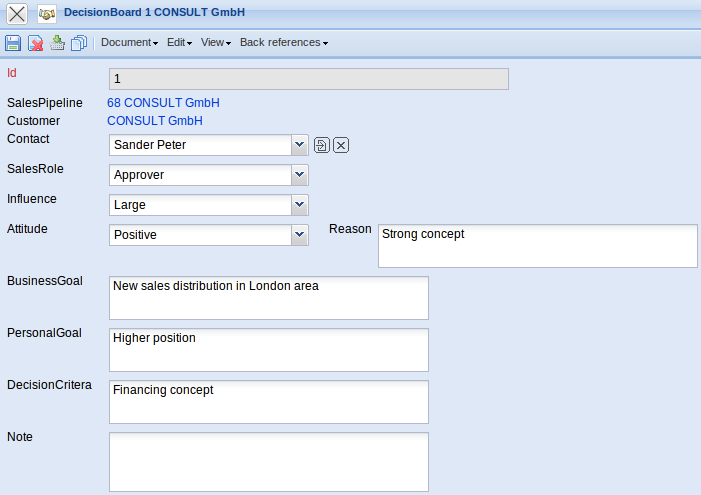
Task: Open the SalesRole dropdown
Action: point(299,175)
